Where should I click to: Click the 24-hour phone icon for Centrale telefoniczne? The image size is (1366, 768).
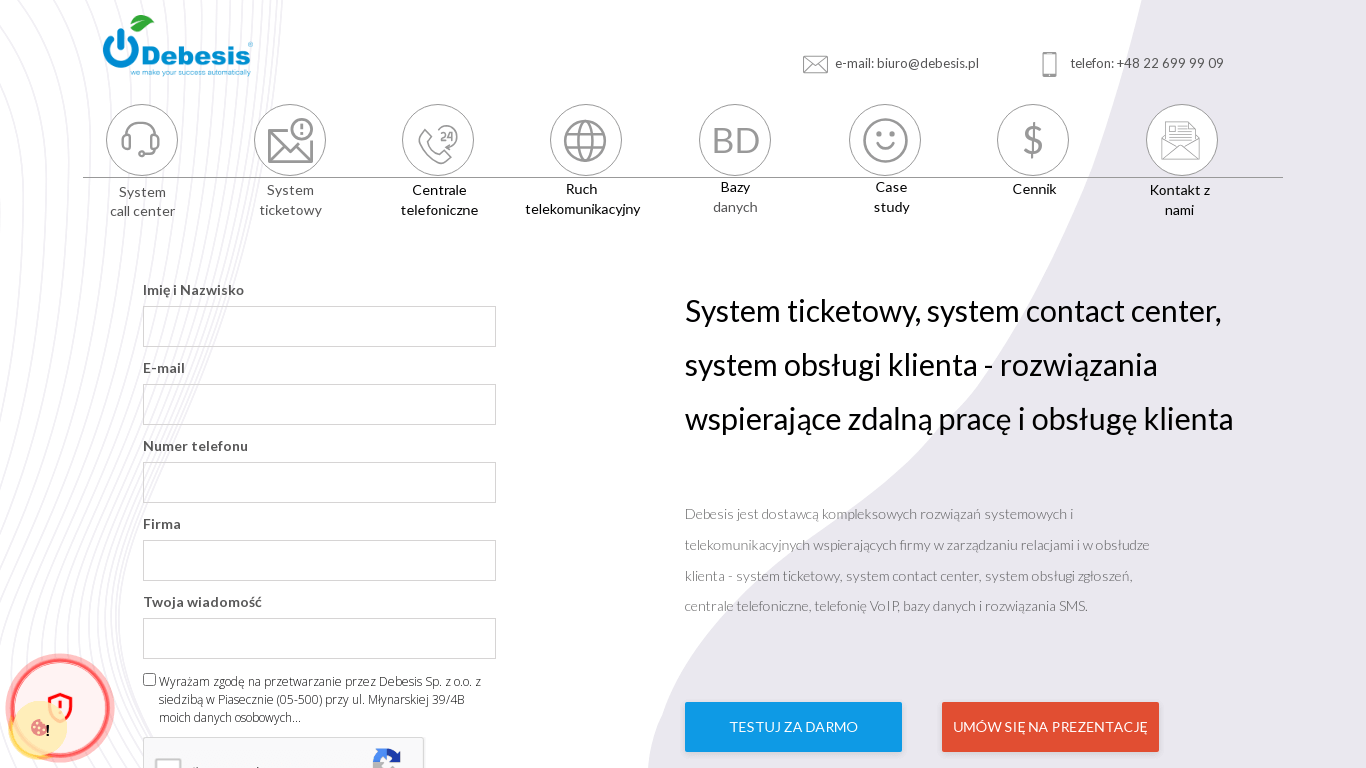coord(438,140)
